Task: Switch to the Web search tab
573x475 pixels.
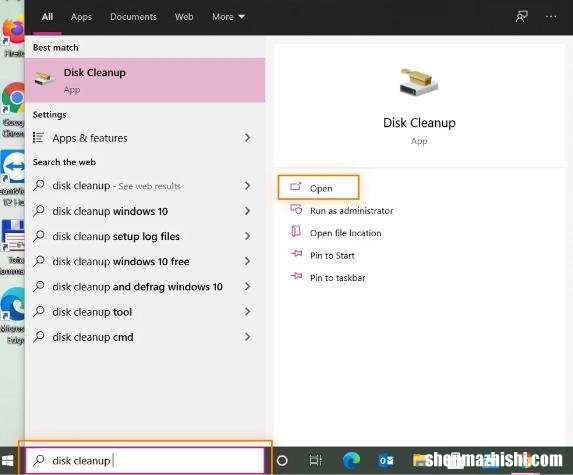Action: tap(184, 17)
